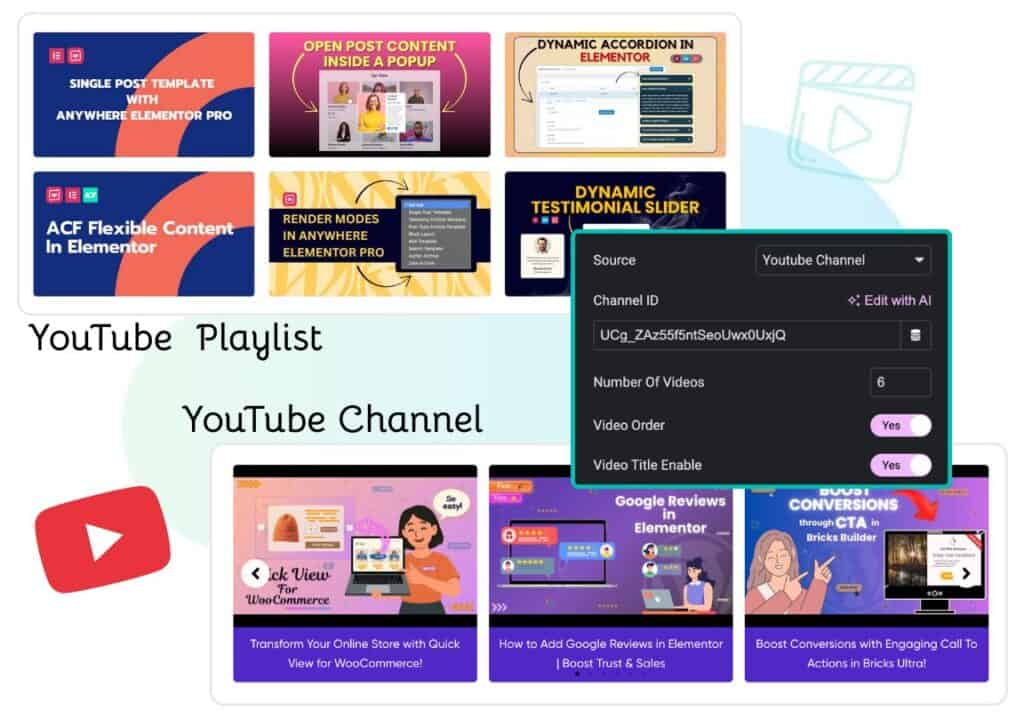Click the YouTube Playlist heading
The height and width of the screenshot is (718, 1024).
[176, 339]
